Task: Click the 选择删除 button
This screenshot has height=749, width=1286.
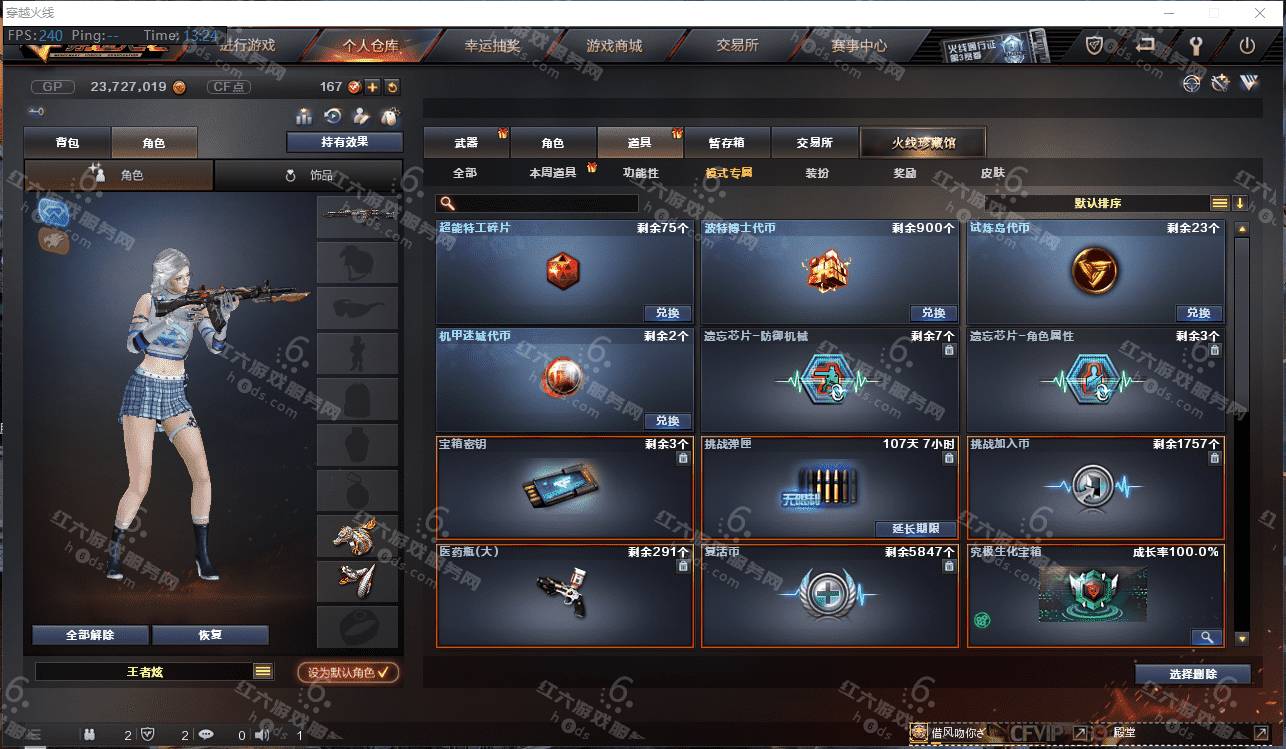Action: (1193, 674)
